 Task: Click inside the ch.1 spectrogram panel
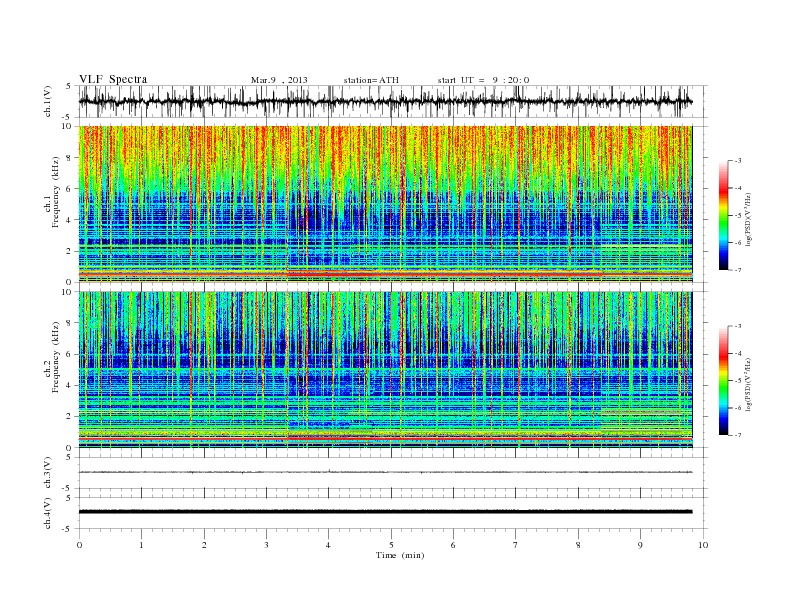coord(385,204)
